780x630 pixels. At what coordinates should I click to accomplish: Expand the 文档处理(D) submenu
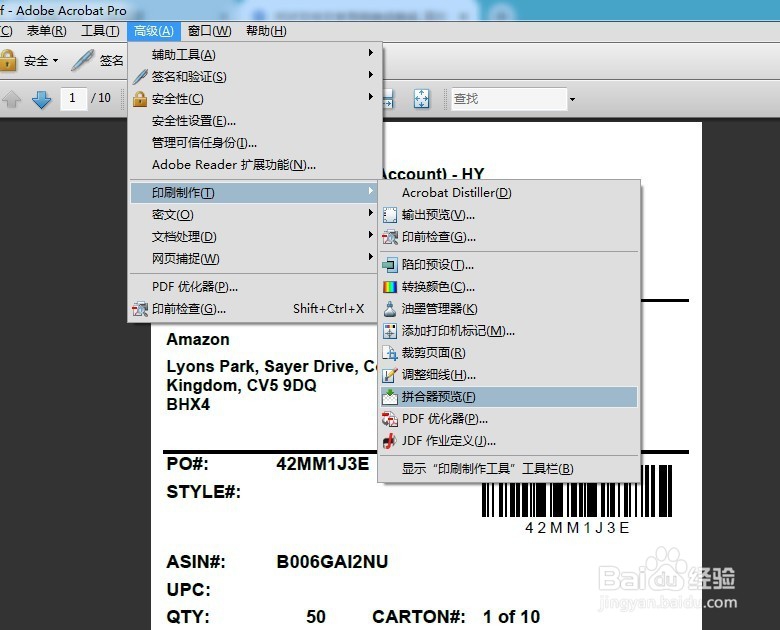(256, 236)
